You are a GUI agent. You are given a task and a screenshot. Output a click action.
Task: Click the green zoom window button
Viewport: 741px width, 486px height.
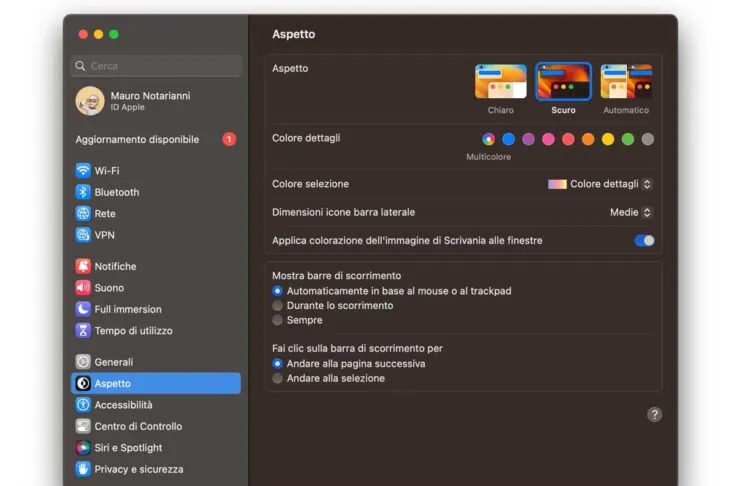tap(114, 34)
